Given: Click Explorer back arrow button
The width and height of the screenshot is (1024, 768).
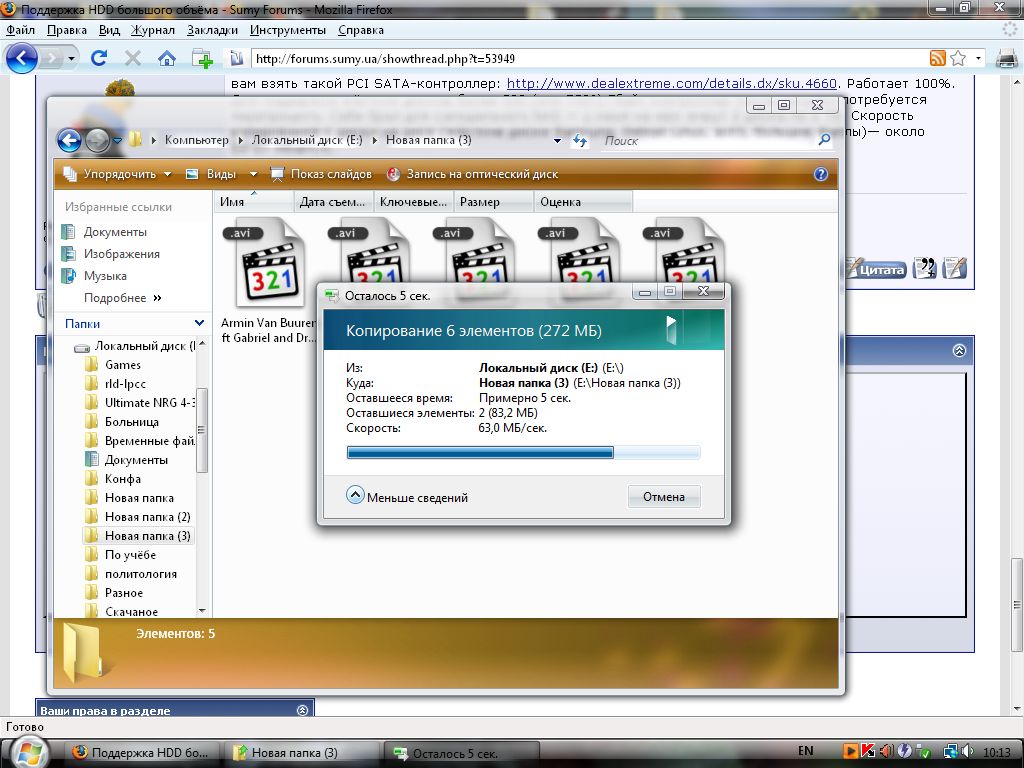Looking at the screenshot, I should 69,140.
